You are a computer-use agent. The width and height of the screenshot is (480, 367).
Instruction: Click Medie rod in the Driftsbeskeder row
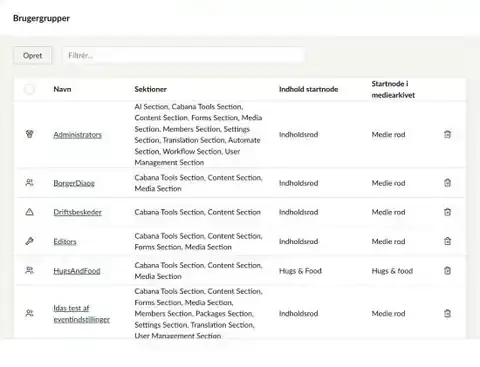388,212
